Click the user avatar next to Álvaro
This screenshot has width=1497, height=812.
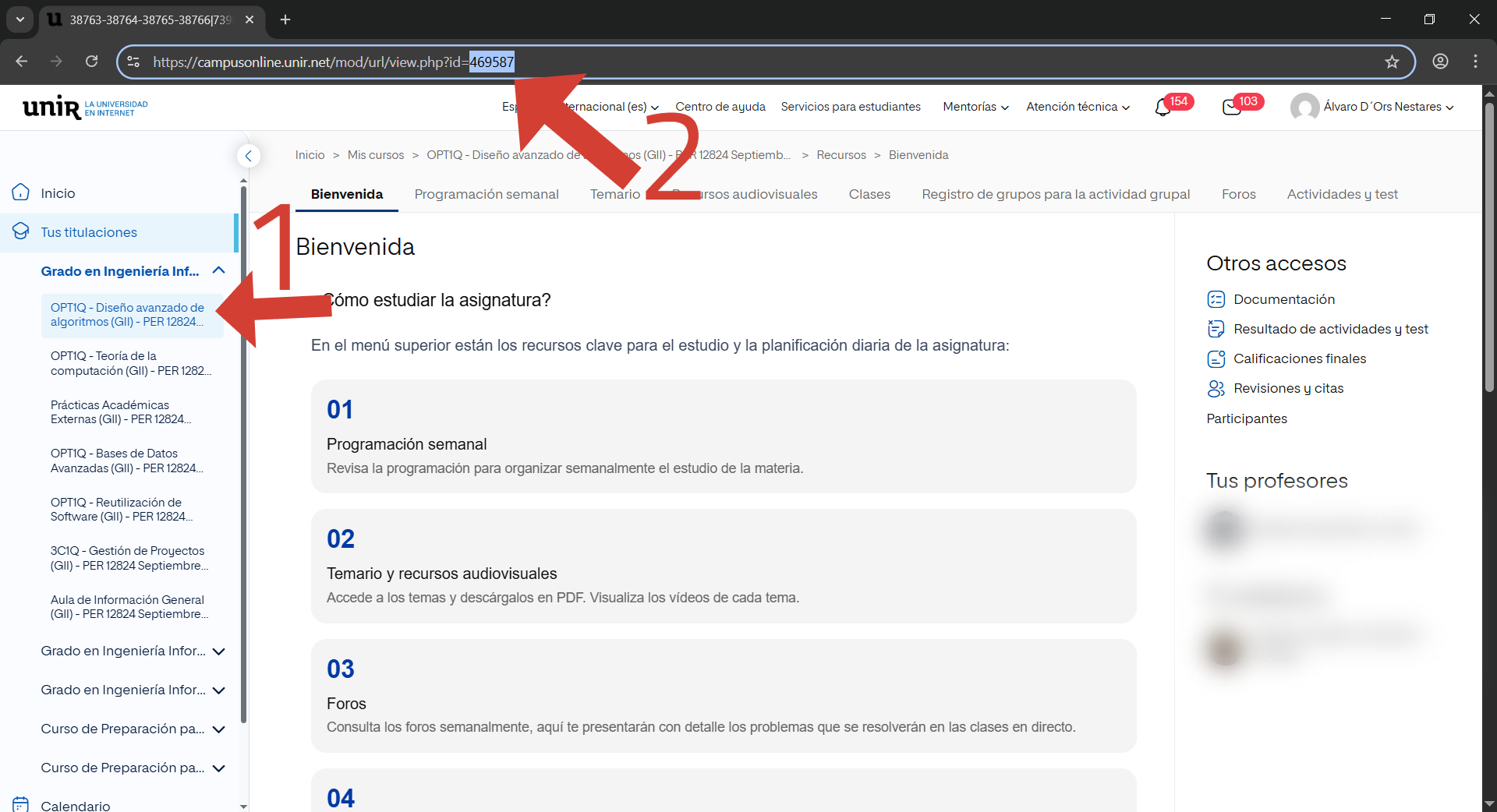(1304, 108)
